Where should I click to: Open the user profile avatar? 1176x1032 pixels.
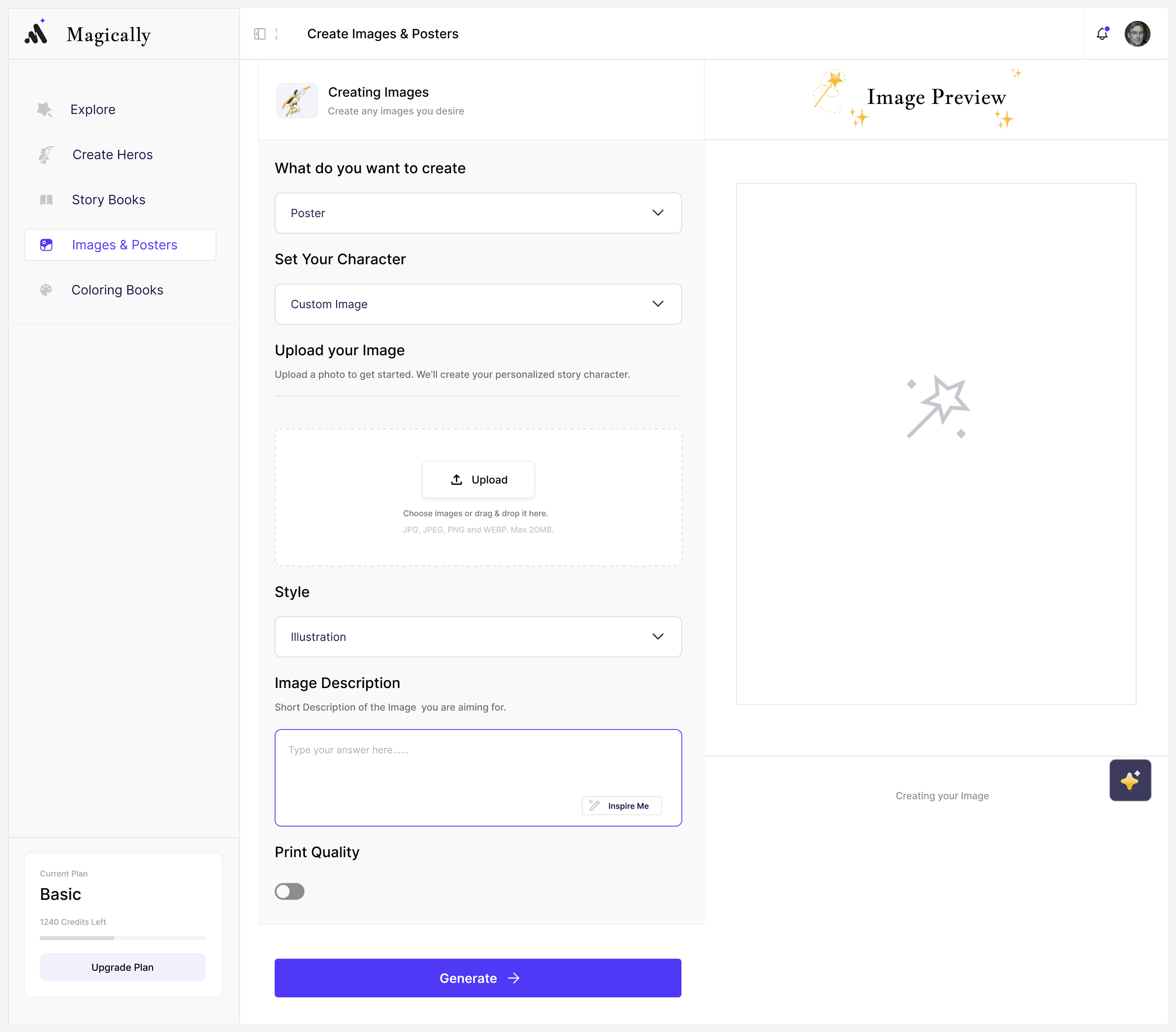(1137, 34)
